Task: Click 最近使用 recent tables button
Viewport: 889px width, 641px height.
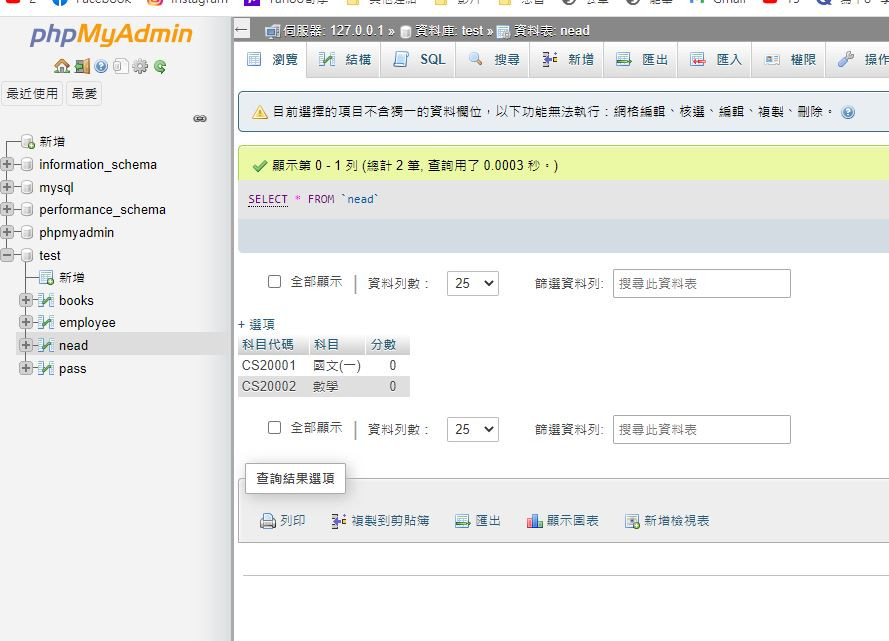Action: pyautogui.click(x=32, y=94)
